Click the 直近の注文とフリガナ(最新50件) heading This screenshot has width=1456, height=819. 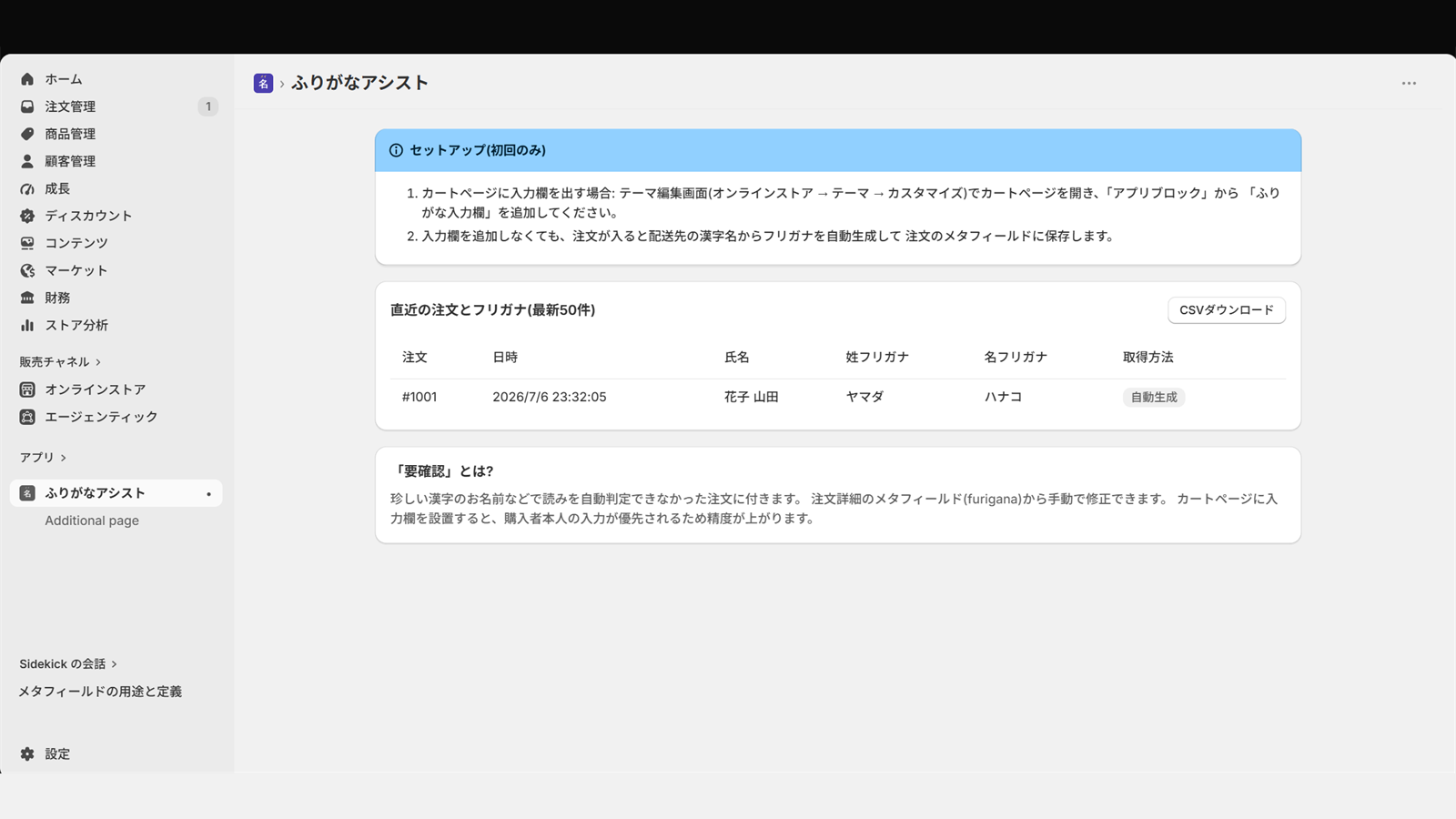(x=493, y=310)
